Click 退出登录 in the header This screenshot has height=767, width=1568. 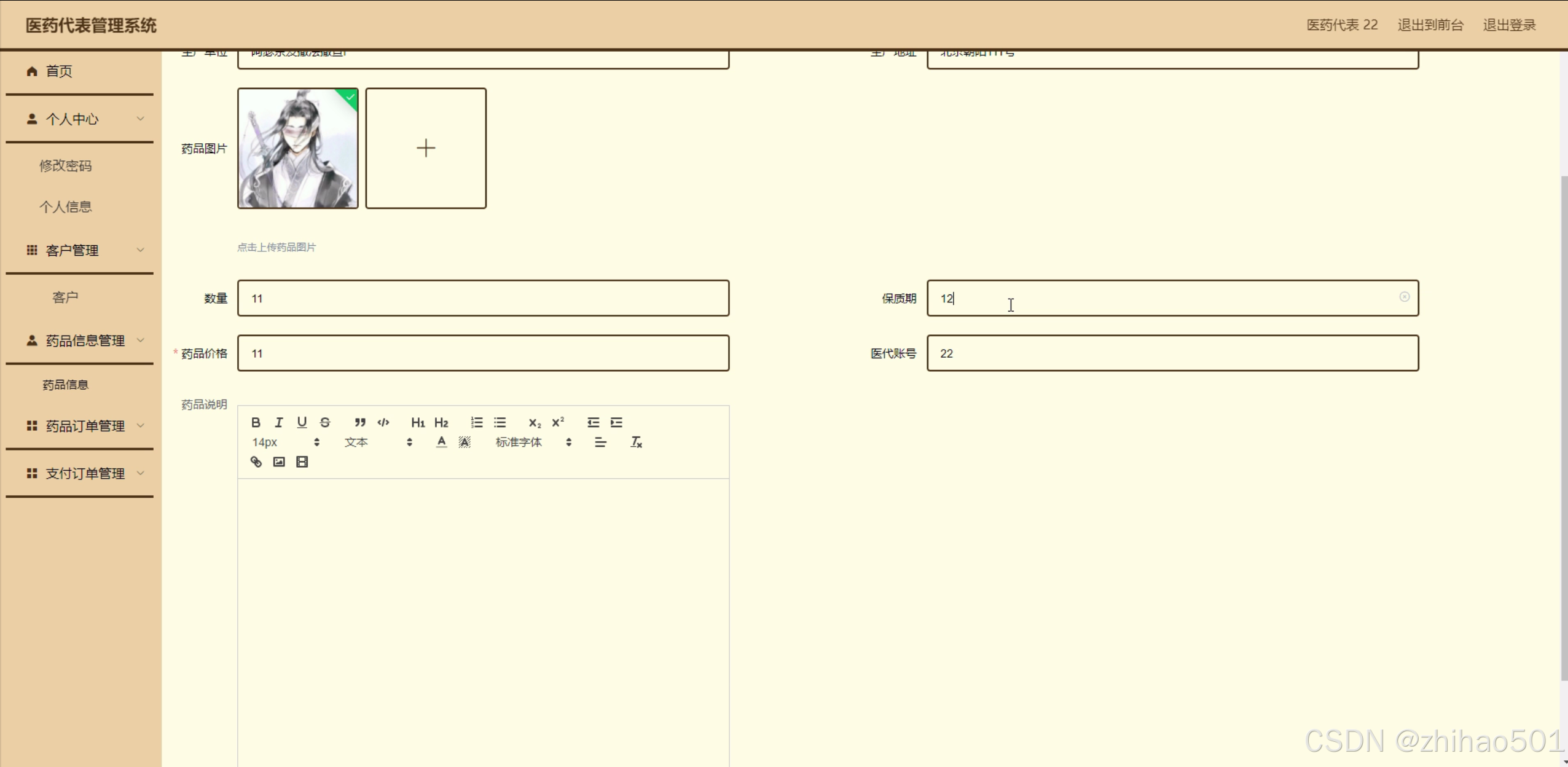[x=1509, y=25]
